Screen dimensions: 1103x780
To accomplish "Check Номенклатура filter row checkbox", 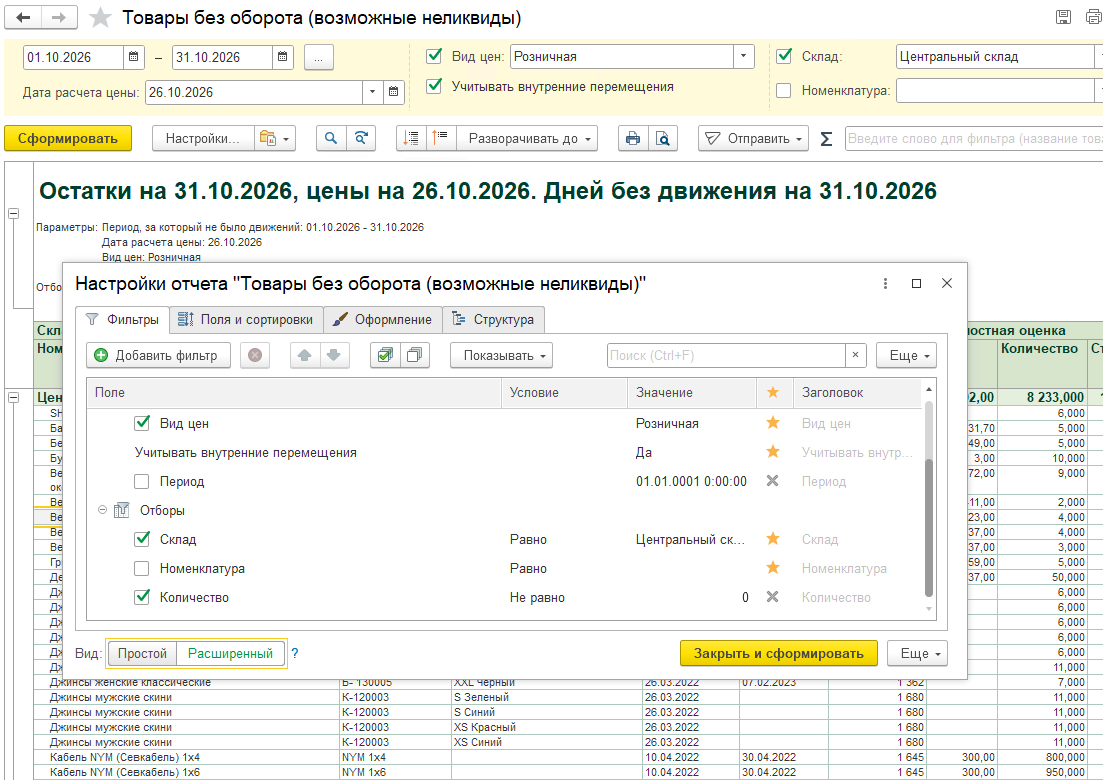I will point(142,568).
